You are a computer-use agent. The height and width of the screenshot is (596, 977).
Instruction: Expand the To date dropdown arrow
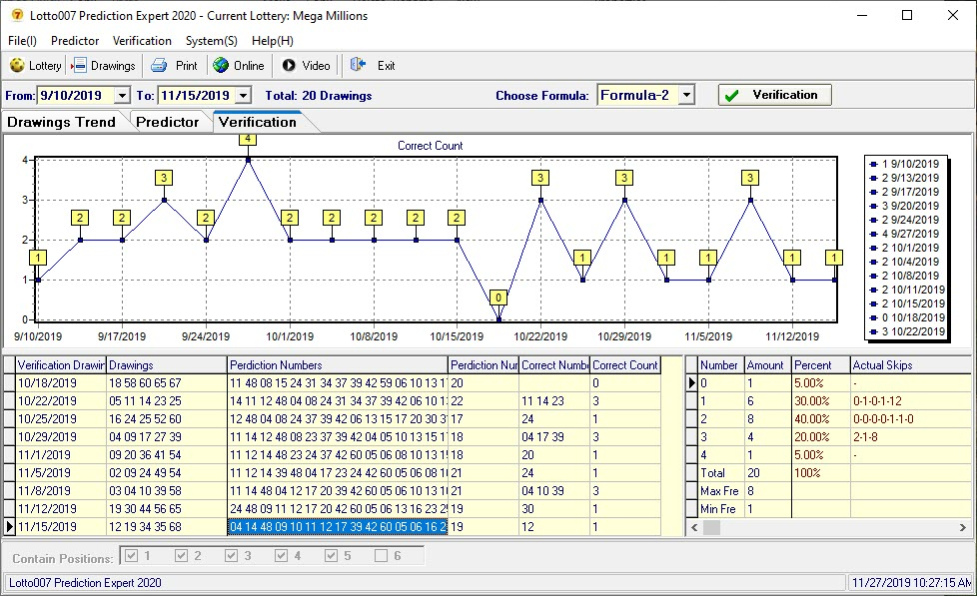(244, 95)
